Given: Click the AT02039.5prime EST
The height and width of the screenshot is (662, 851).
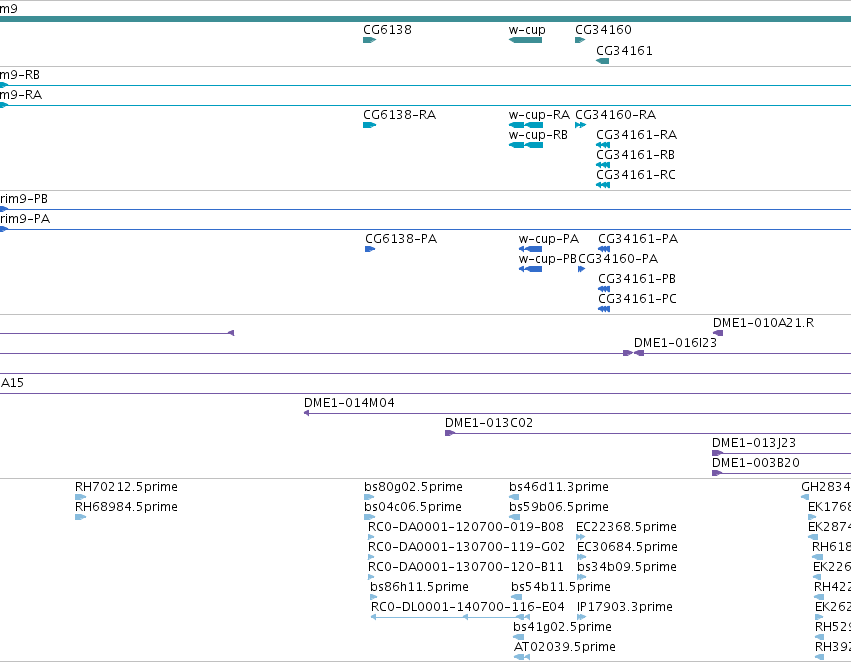Looking at the screenshot, I should click(x=522, y=658).
